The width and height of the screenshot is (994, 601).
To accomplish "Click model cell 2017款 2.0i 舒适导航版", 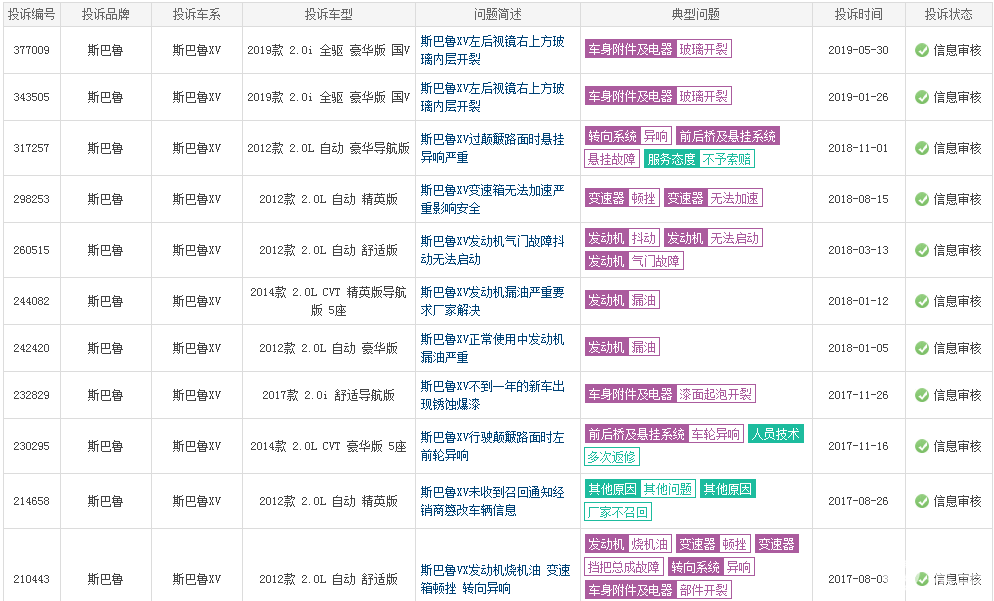I will click(328, 395).
